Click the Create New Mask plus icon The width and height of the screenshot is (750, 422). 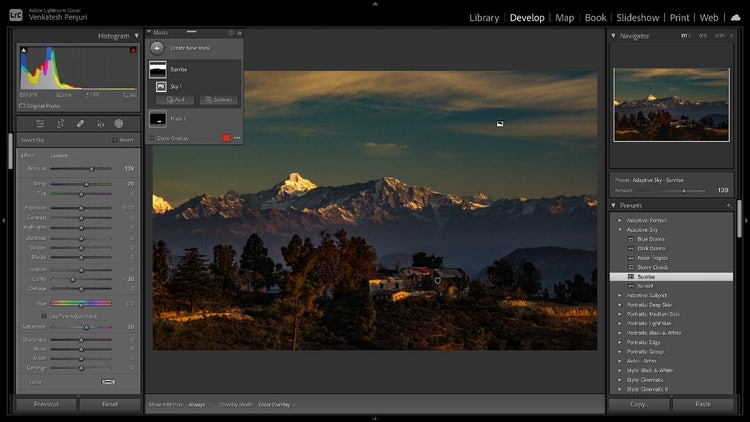[157, 48]
